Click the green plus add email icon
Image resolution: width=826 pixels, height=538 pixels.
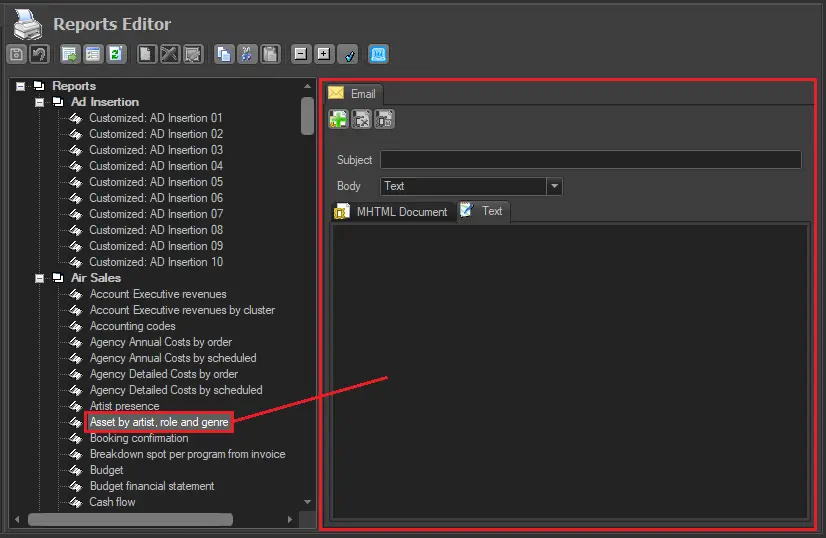(339, 120)
